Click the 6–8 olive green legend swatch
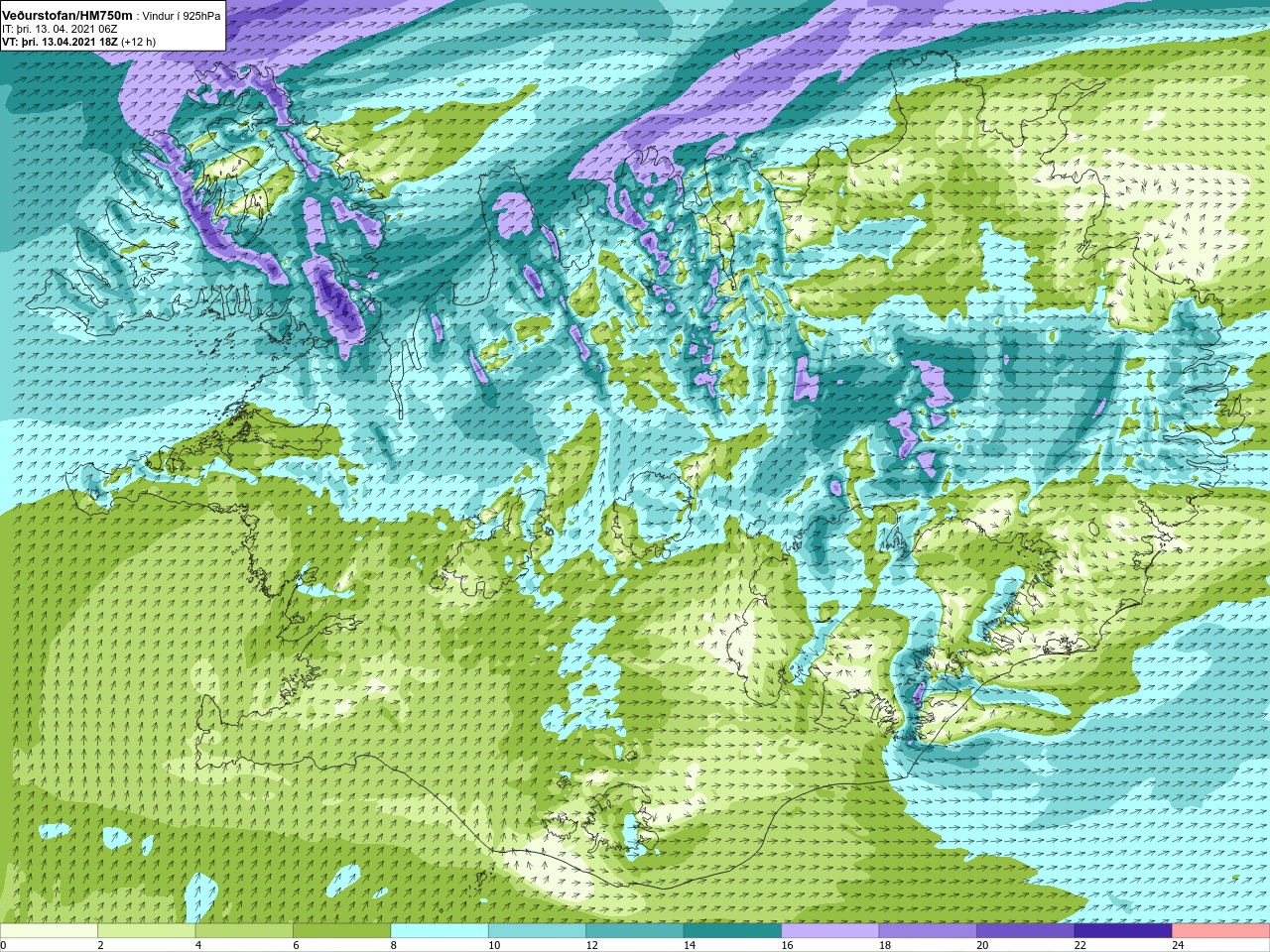The image size is (1270, 952). click(x=341, y=931)
